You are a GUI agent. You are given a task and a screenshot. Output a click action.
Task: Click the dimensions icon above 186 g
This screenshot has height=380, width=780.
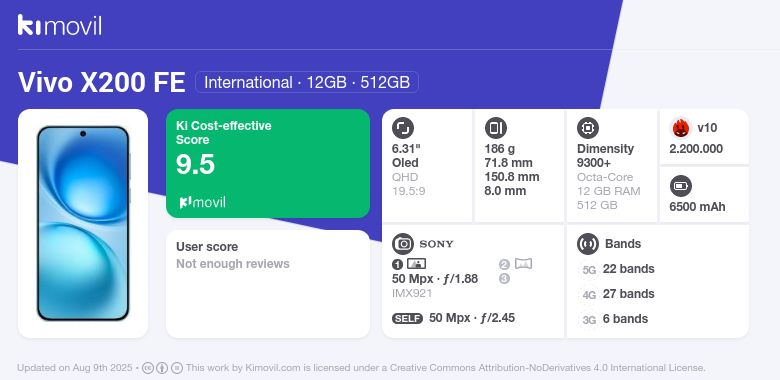(x=495, y=128)
